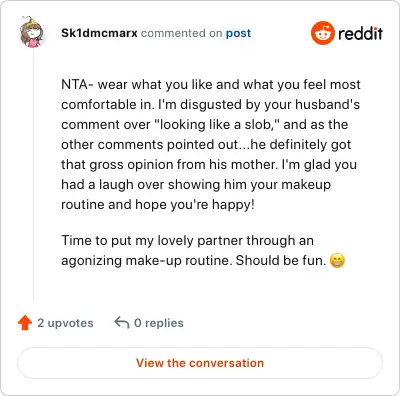Viewport: 400px width, 396px height.
Task: Upvote using the orange arrow icon
Action: coord(25,323)
